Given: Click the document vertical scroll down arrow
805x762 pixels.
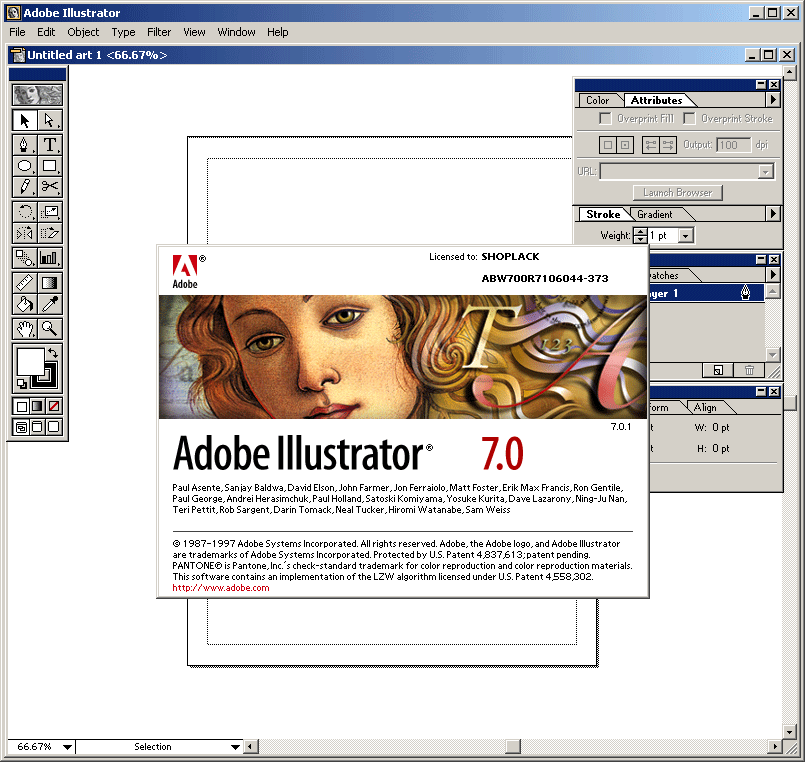Looking at the screenshot, I should pyautogui.click(x=790, y=732).
